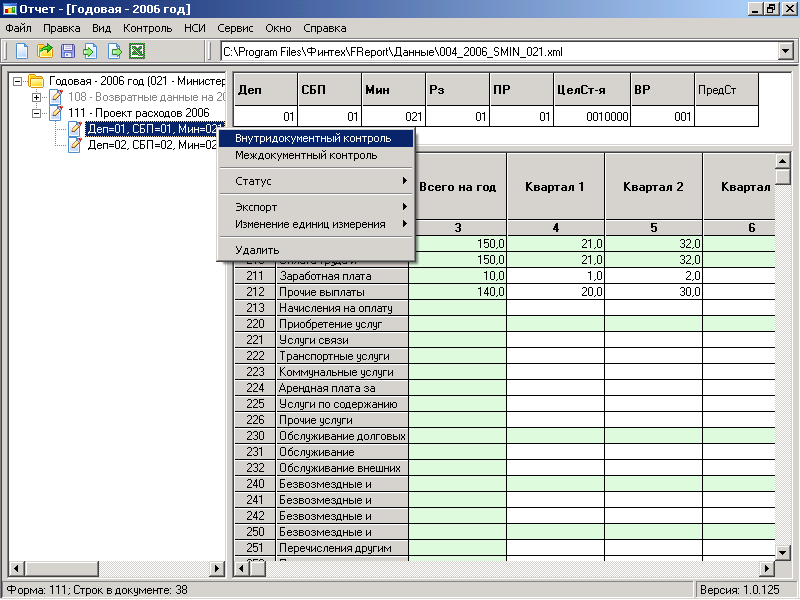The image size is (800, 600).
Task: Select the Деп=02, СБП=02 tree item
Action: [153, 145]
